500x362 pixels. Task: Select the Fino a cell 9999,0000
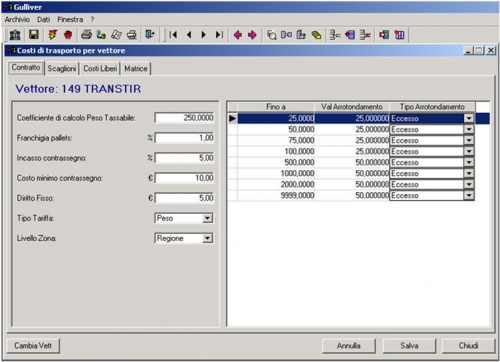tap(276, 195)
